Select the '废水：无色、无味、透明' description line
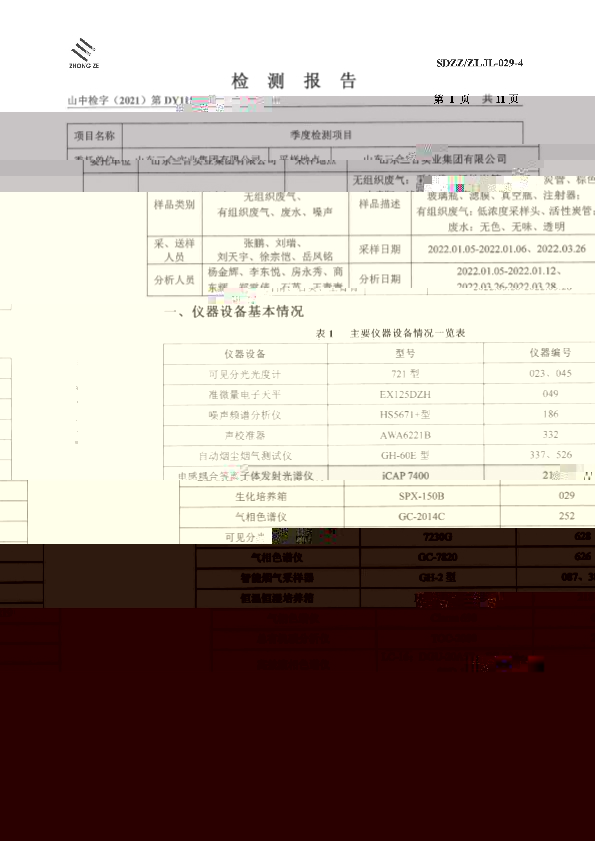The height and width of the screenshot is (841, 595). click(x=506, y=227)
